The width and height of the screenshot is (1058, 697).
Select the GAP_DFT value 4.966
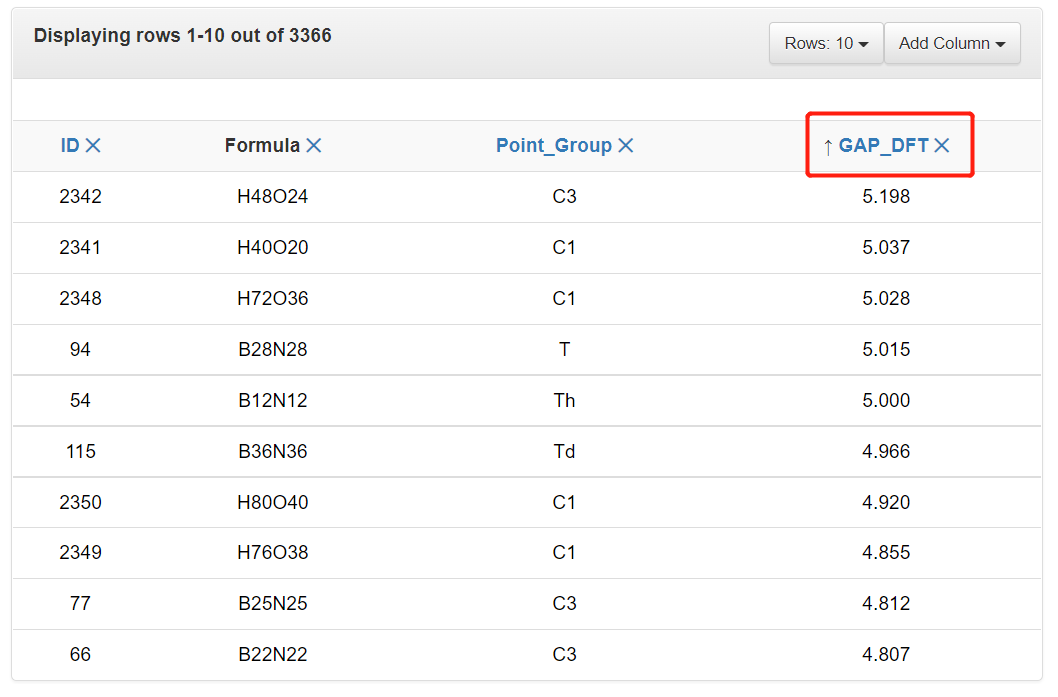pos(886,452)
